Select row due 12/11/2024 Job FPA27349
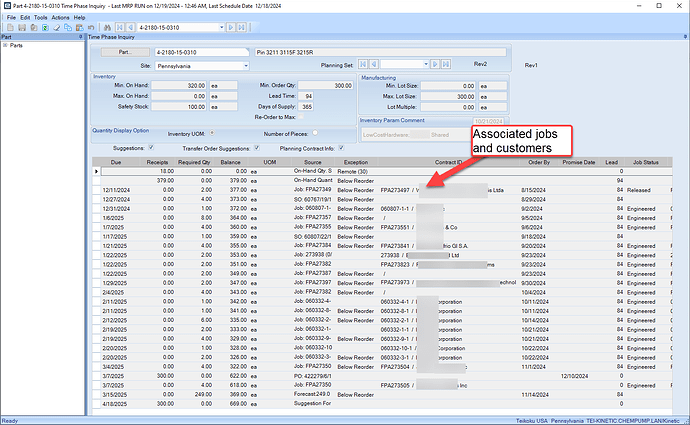Image resolution: width=690 pixels, height=425 pixels. click(x=383, y=190)
